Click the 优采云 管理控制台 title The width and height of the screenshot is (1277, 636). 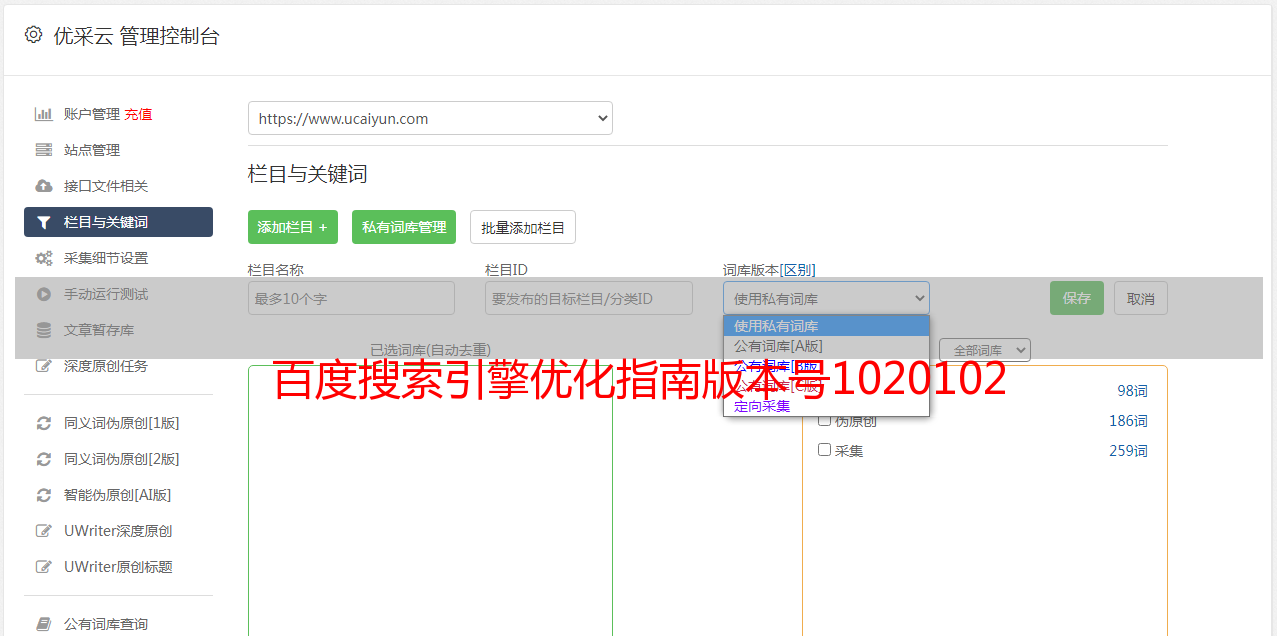coord(136,36)
